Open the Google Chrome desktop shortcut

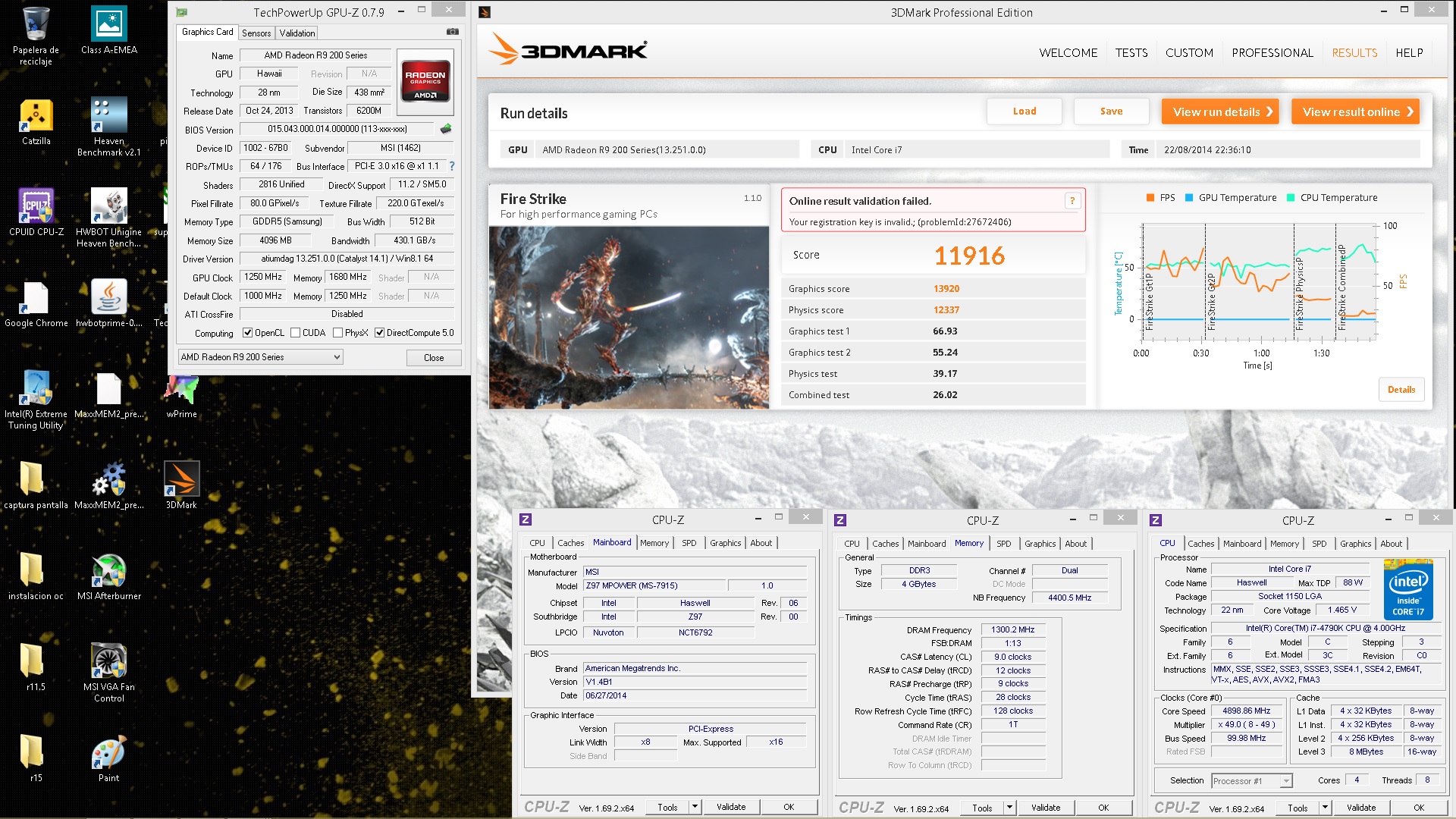tap(36, 300)
